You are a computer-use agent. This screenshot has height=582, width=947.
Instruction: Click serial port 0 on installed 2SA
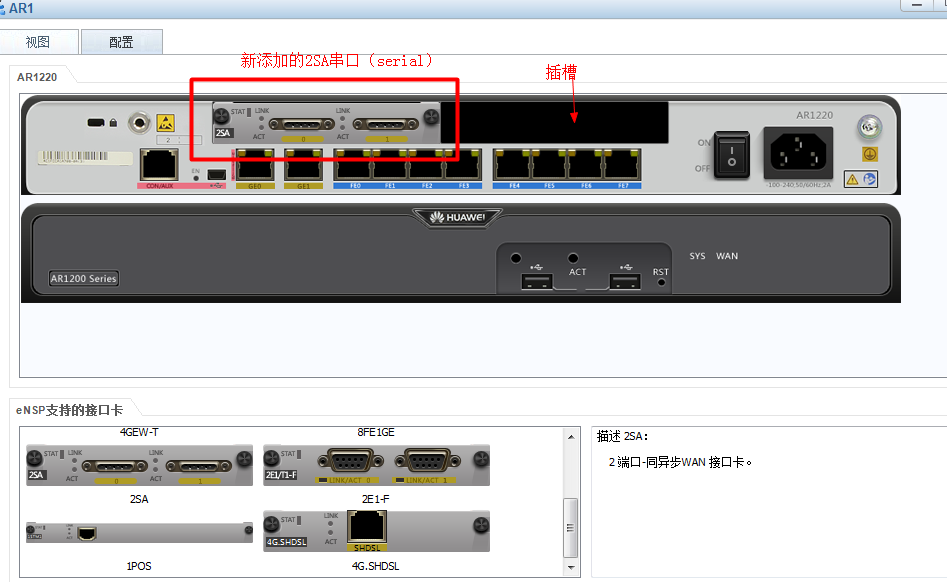click(x=302, y=124)
